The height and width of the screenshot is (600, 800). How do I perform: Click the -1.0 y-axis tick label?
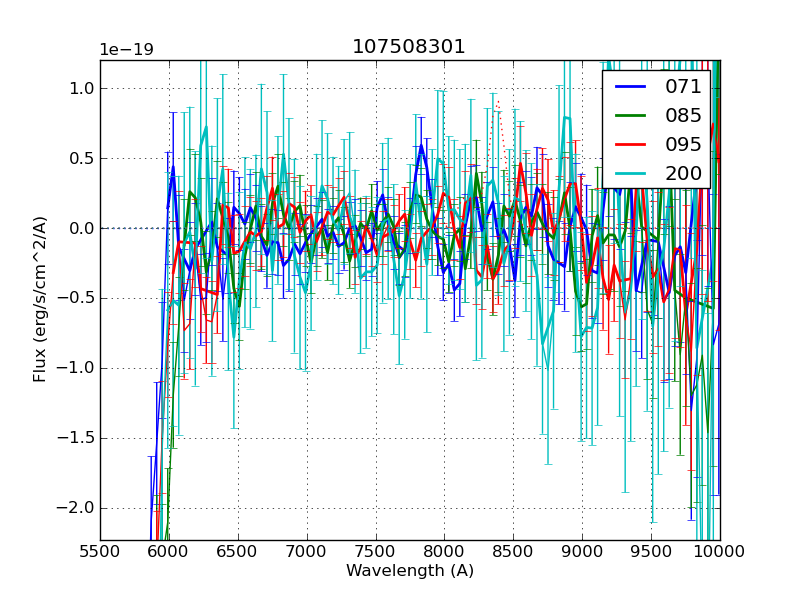point(77,368)
